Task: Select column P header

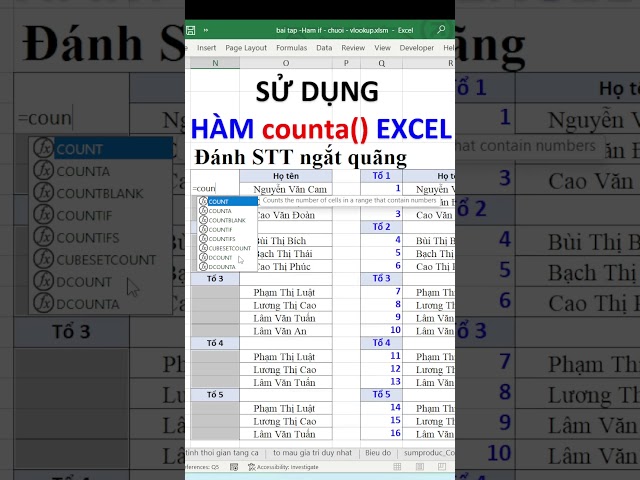Action: pyautogui.click(x=346, y=63)
